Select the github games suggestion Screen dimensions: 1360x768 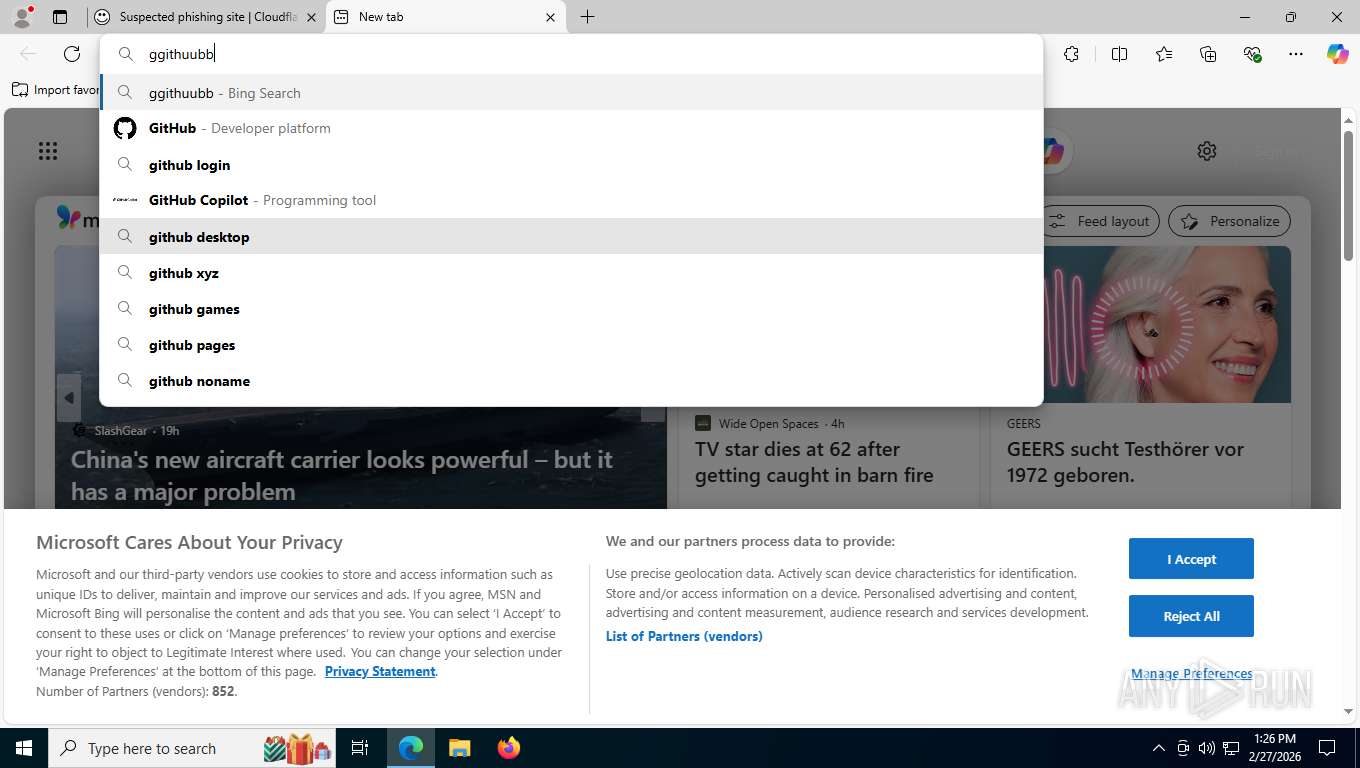(572, 309)
